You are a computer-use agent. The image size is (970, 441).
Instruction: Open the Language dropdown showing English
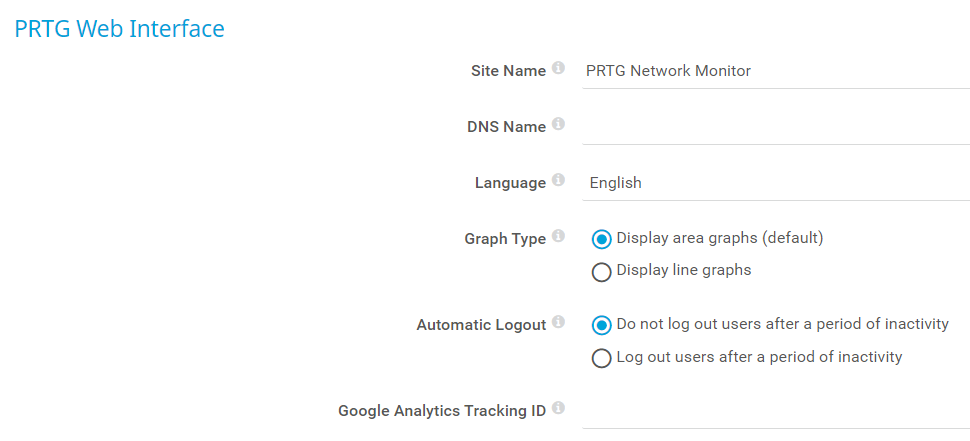pyautogui.click(x=776, y=183)
